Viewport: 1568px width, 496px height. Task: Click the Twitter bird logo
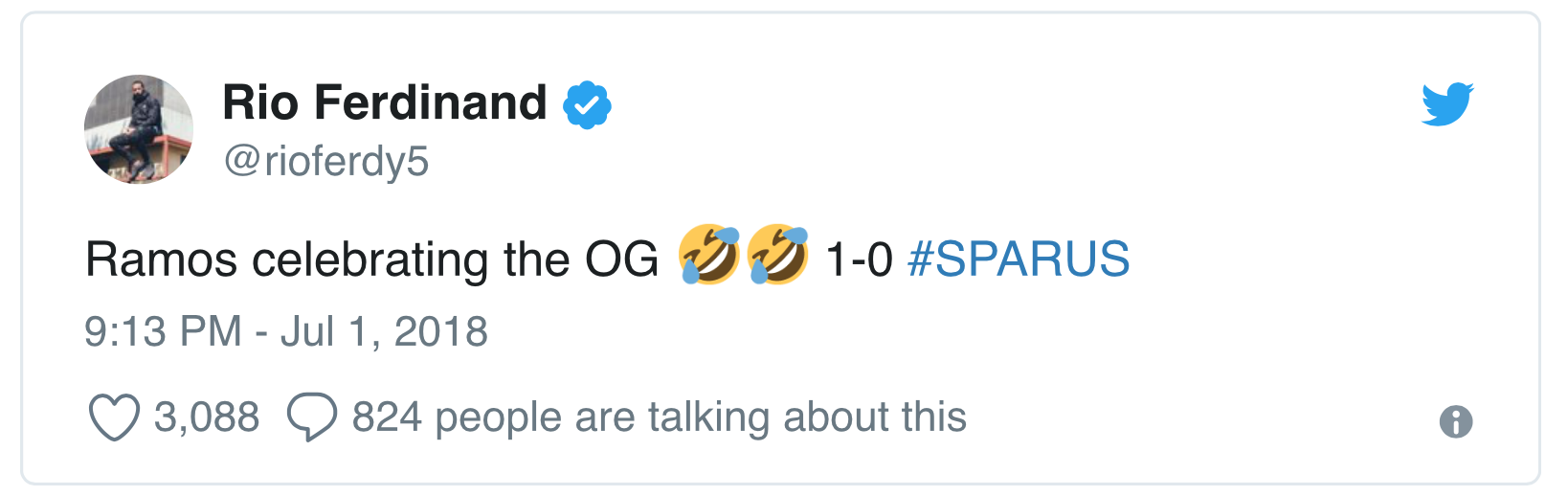click(1446, 104)
